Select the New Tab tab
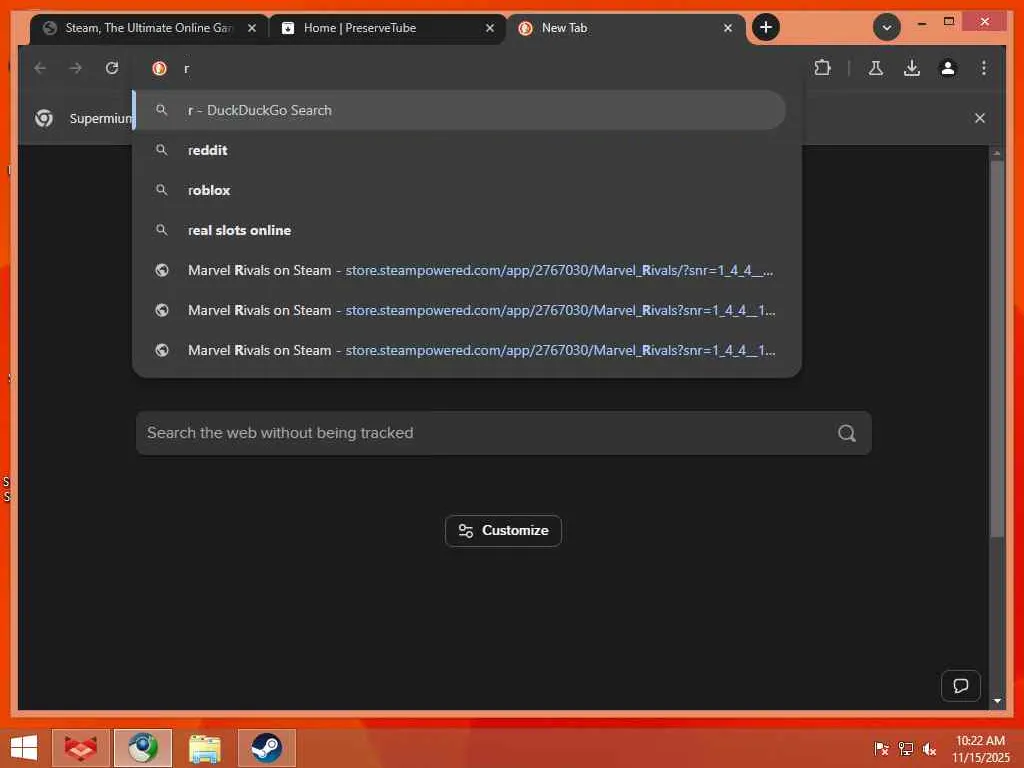The width and height of the screenshot is (1024, 768). pos(626,28)
